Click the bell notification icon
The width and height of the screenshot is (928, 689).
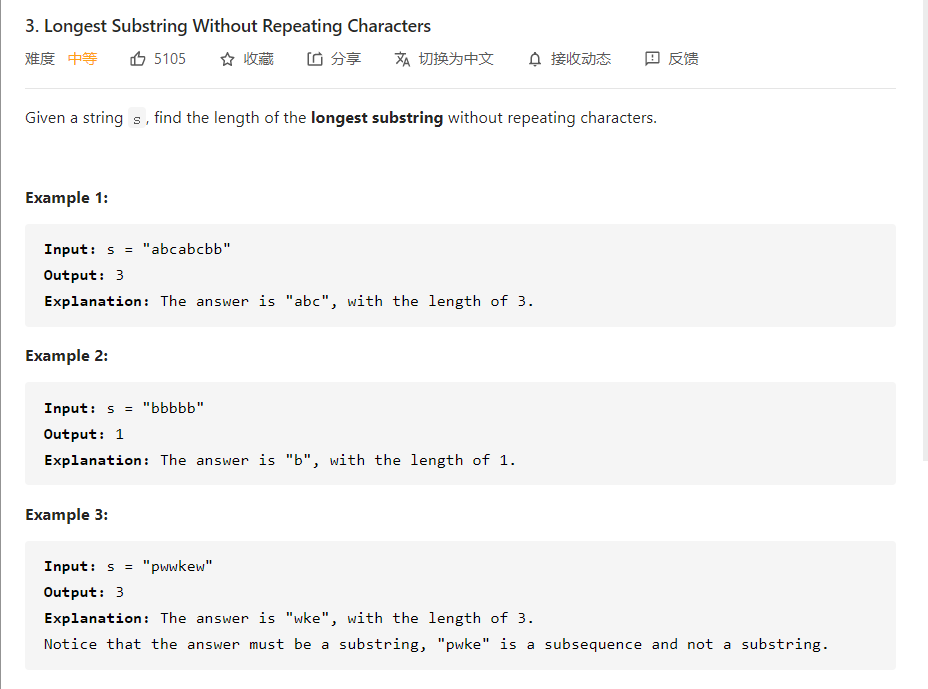pos(535,59)
